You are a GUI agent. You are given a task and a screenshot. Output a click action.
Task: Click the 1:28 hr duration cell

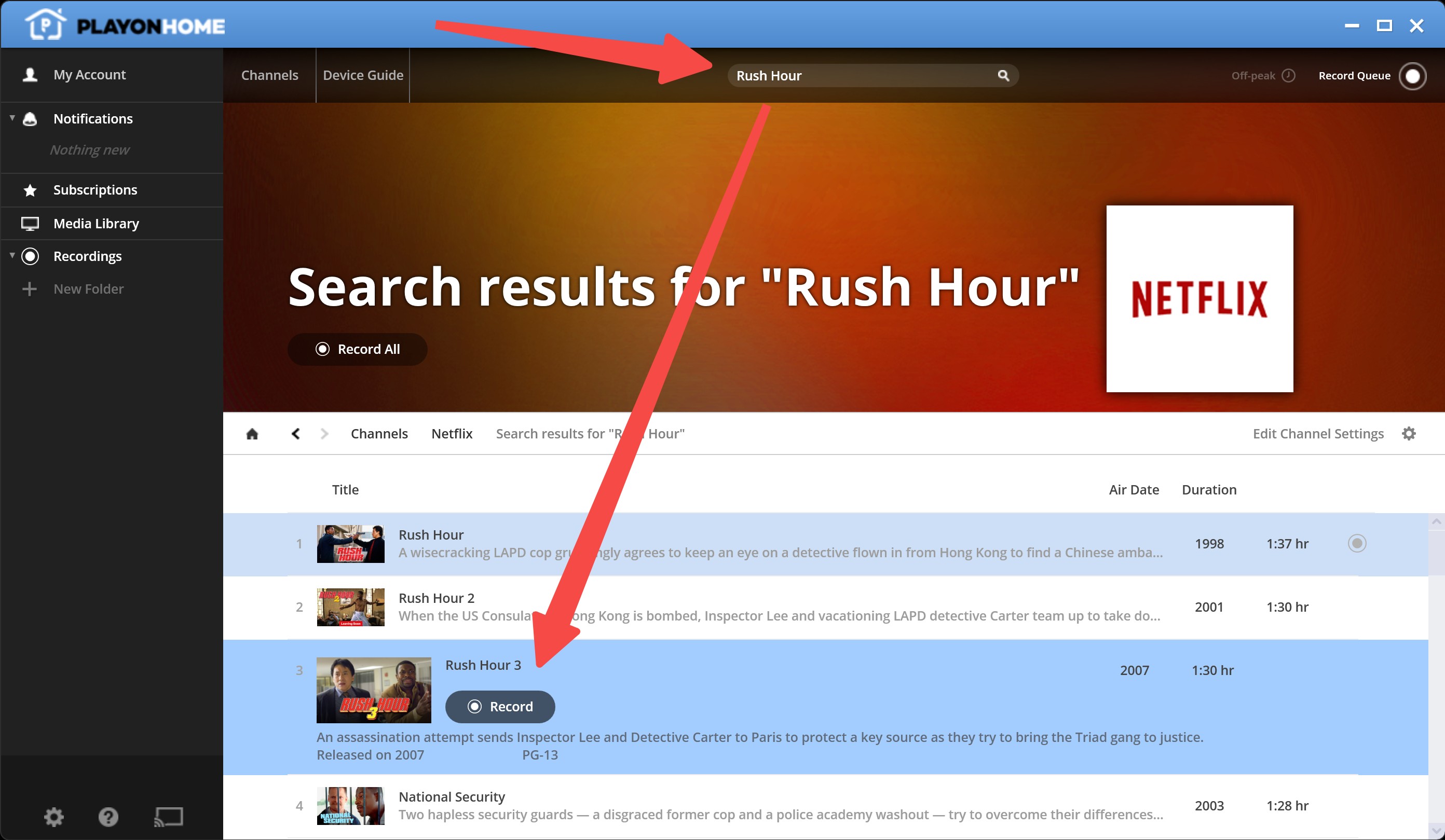tap(1287, 806)
